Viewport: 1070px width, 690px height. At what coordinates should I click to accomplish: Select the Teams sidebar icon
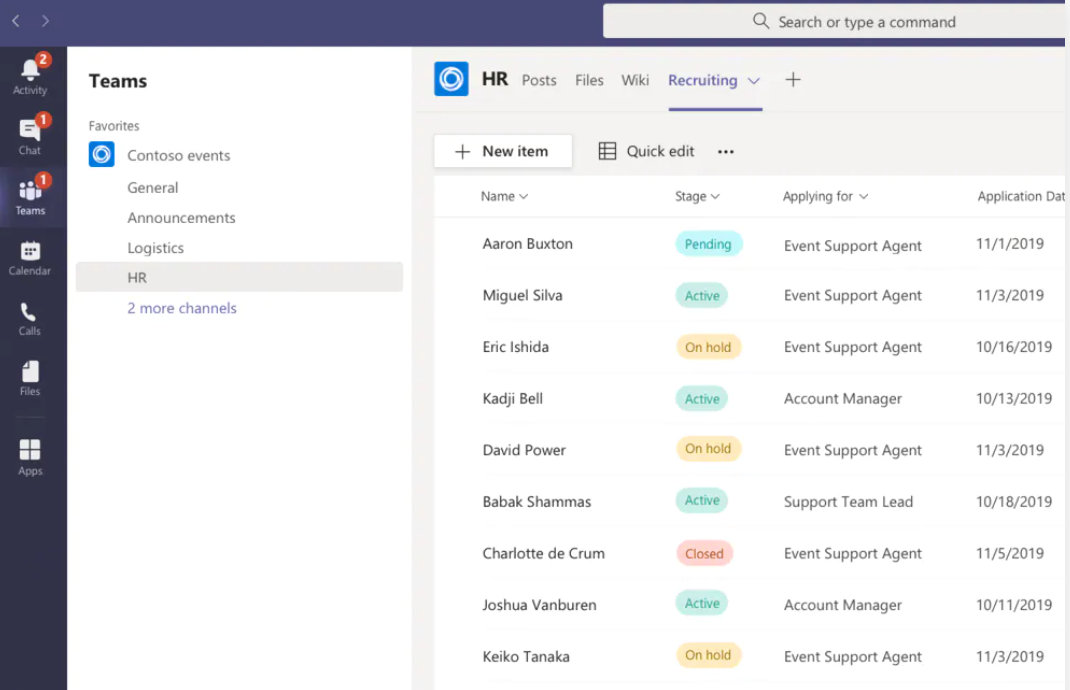coord(31,193)
